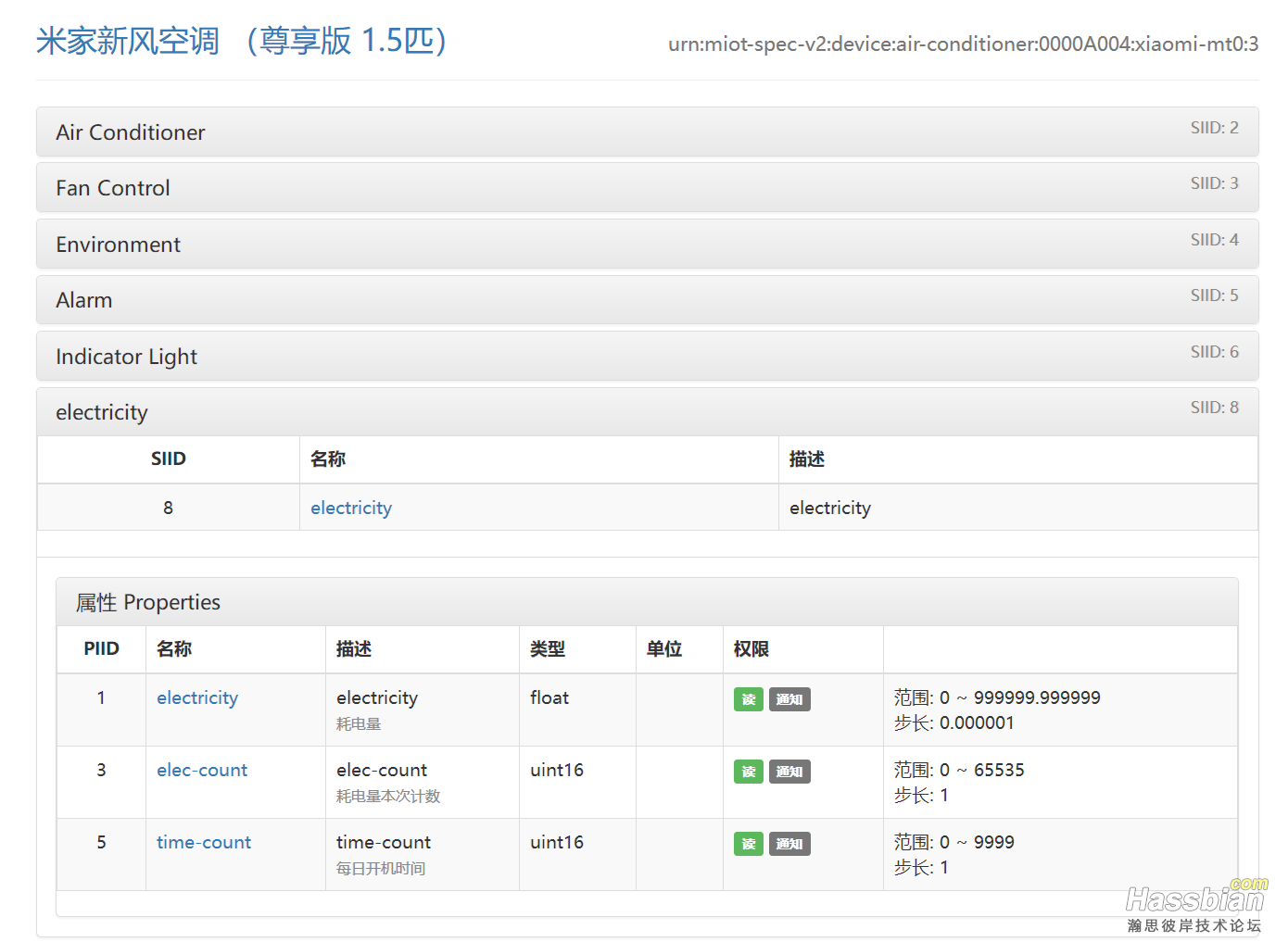The height and width of the screenshot is (942, 1288).
Task: Click the PIID column header
Action: click(x=101, y=648)
